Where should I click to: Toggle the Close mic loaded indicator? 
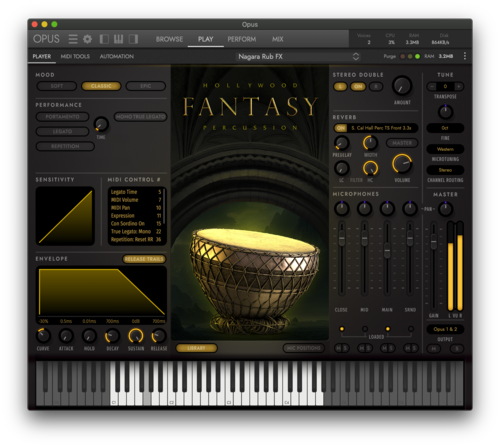click(x=342, y=329)
